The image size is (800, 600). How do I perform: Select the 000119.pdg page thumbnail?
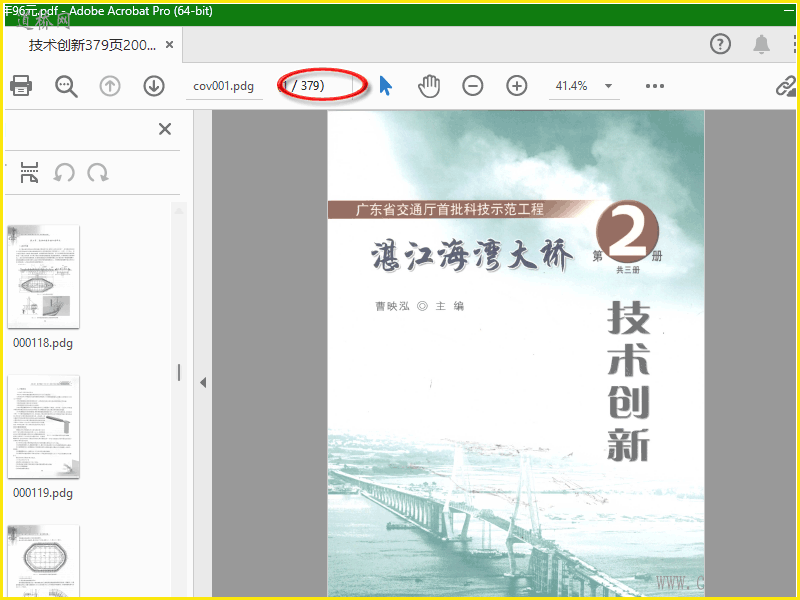tap(43, 427)
